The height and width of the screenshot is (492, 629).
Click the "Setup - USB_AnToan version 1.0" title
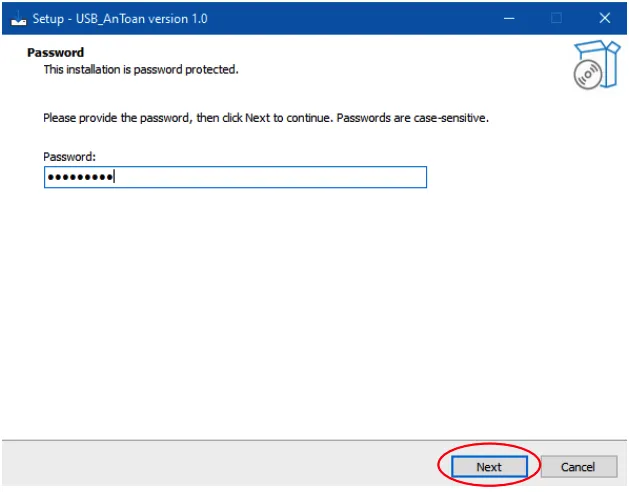click(x=122, y=18)
